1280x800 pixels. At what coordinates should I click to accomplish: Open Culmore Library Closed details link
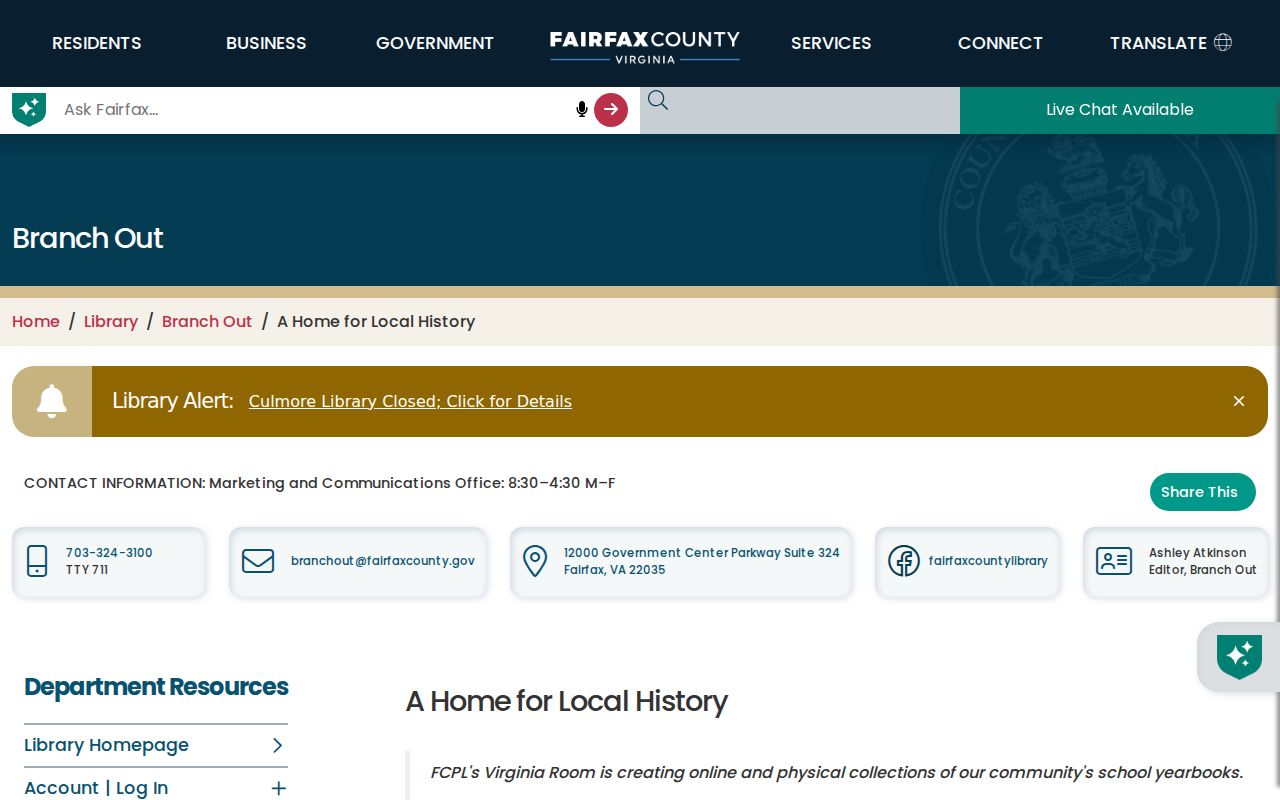(410, 401)
